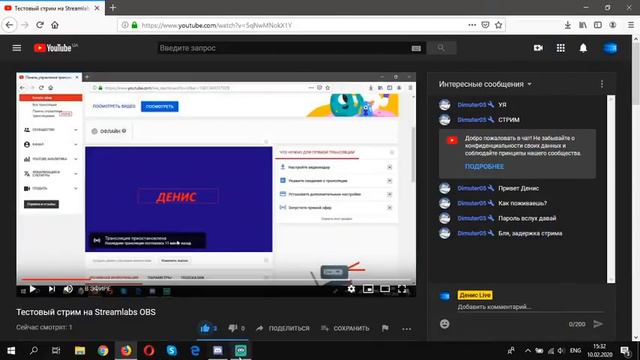Open the YouTube guide hamburger menu

click(17, 48)
